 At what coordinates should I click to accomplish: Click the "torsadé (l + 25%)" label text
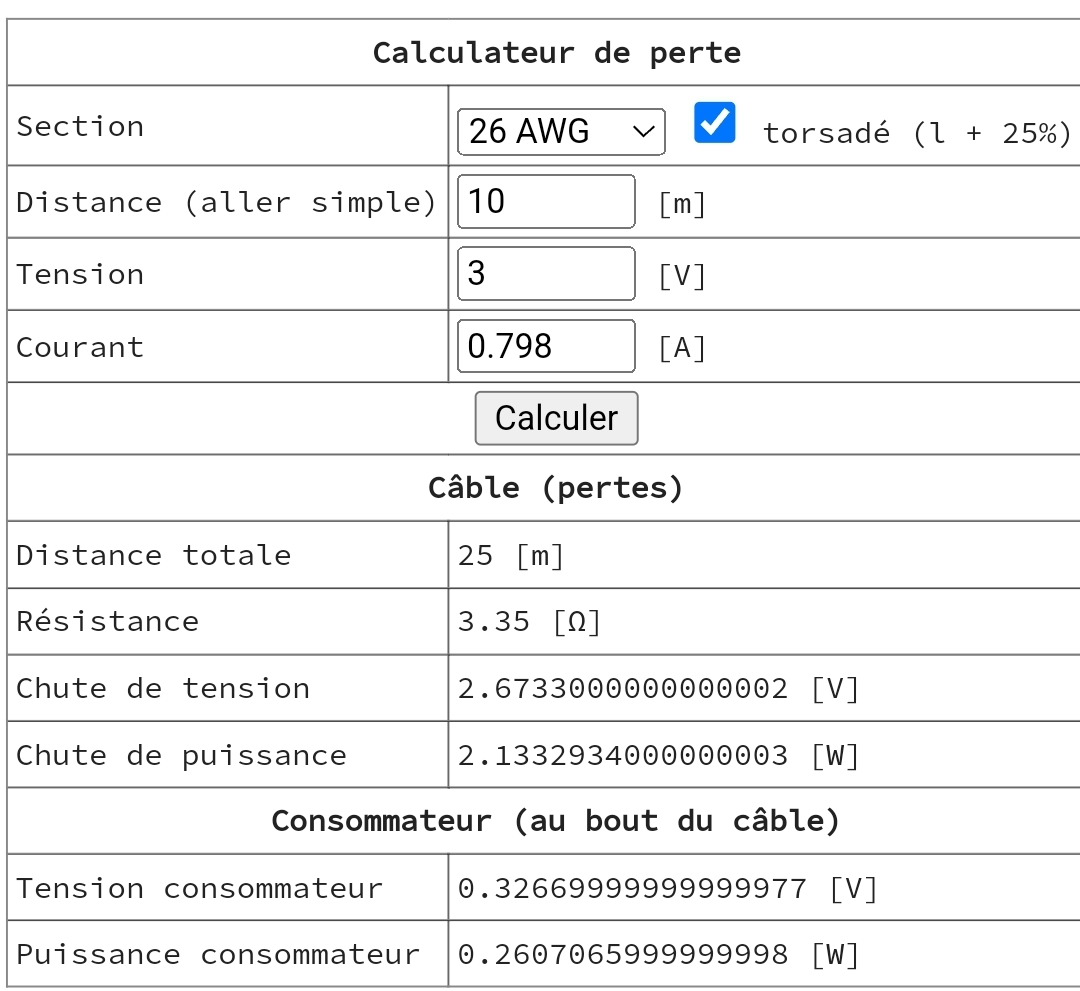tap(916, 134)
